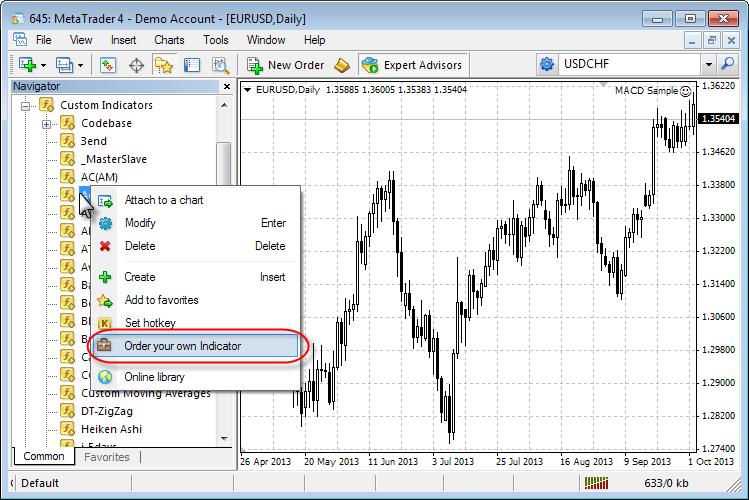Open the application icon in title bar
The image size is (749, 500).
(x=17, y=19)
